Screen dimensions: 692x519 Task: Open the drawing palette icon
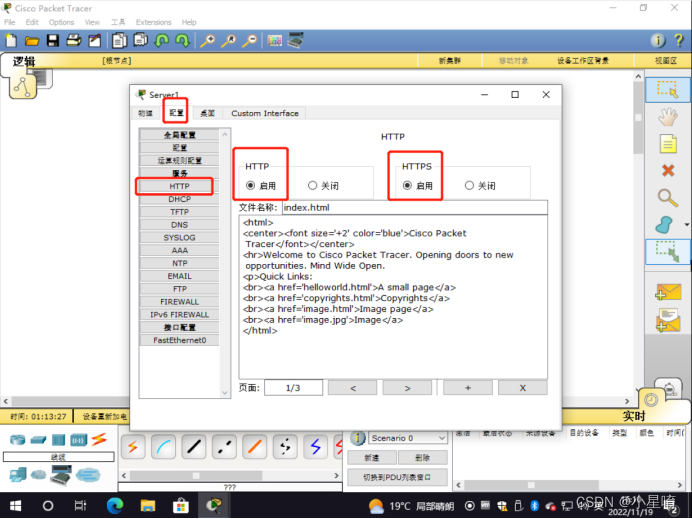(275, 41)
